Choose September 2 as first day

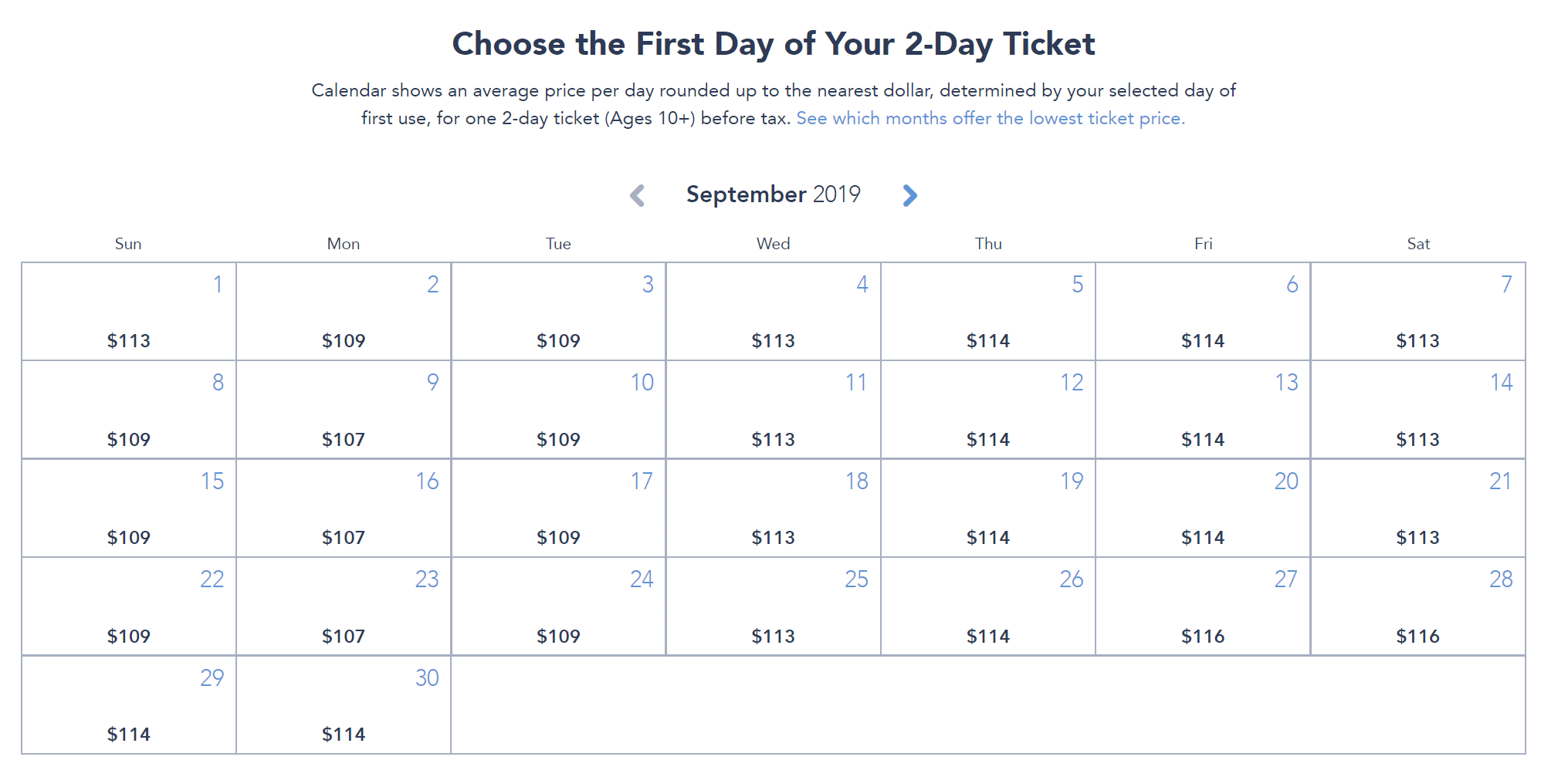[344, 312]
